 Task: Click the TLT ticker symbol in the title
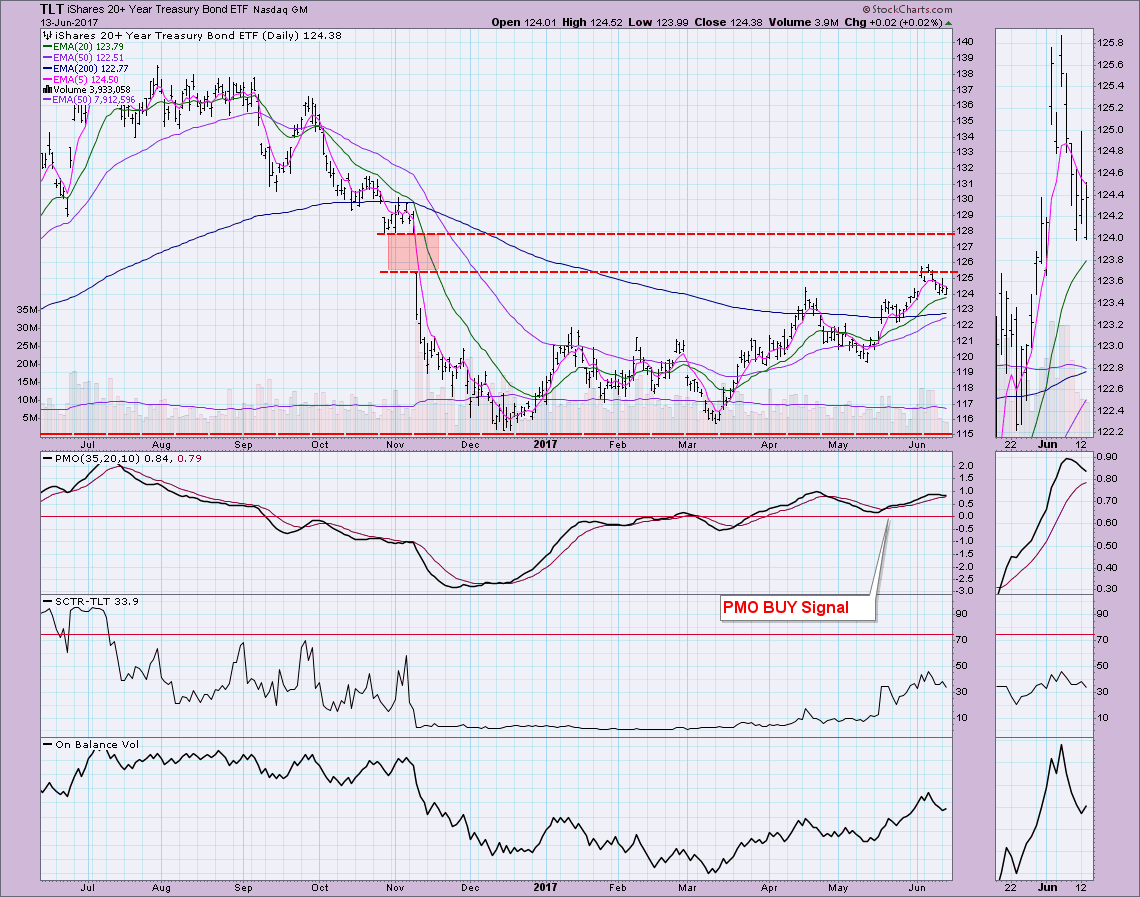pos(52,9)
